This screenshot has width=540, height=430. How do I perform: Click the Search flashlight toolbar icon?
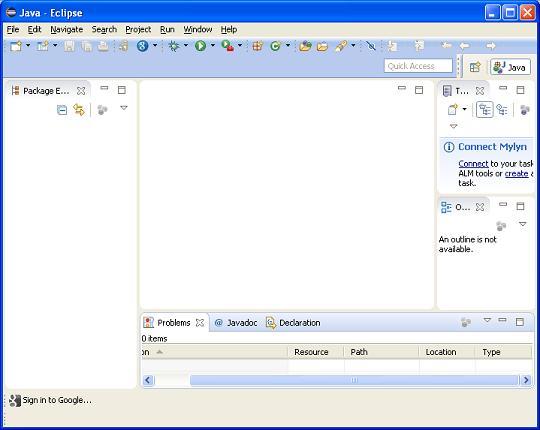[341, 46]
